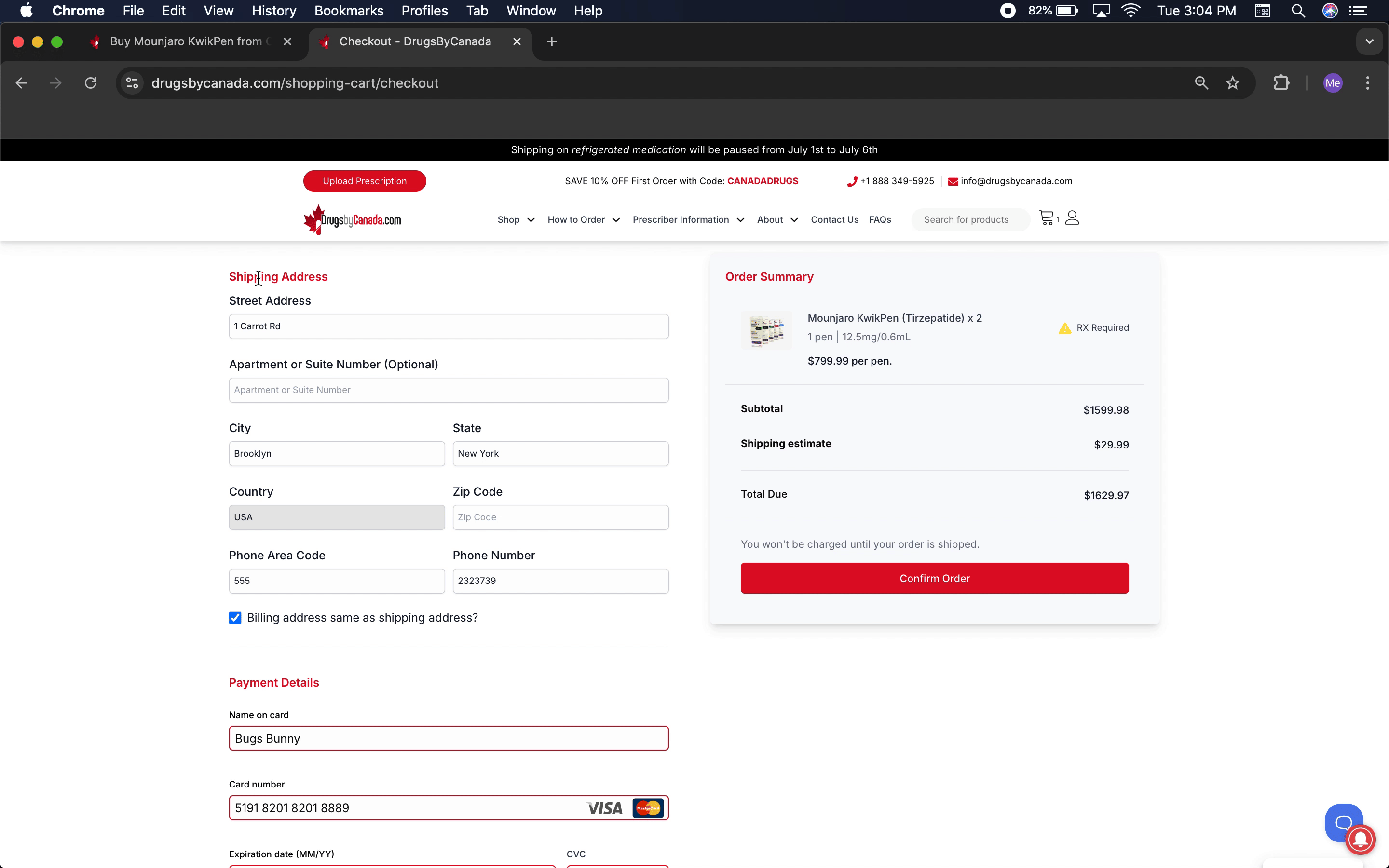The height and width of the screenshot is (868, 1389).
Task: Open the Bookmarks menu in menu bar
Action: (348, 11)
